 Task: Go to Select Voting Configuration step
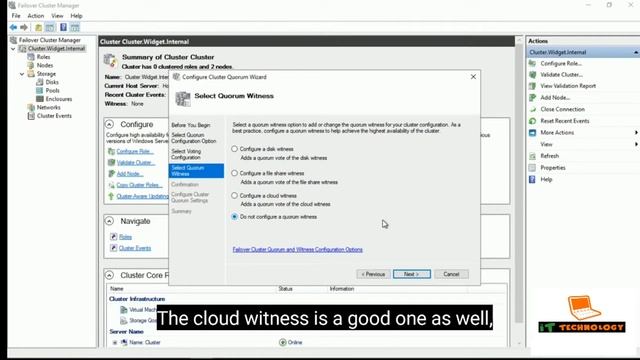coord(186,154)
